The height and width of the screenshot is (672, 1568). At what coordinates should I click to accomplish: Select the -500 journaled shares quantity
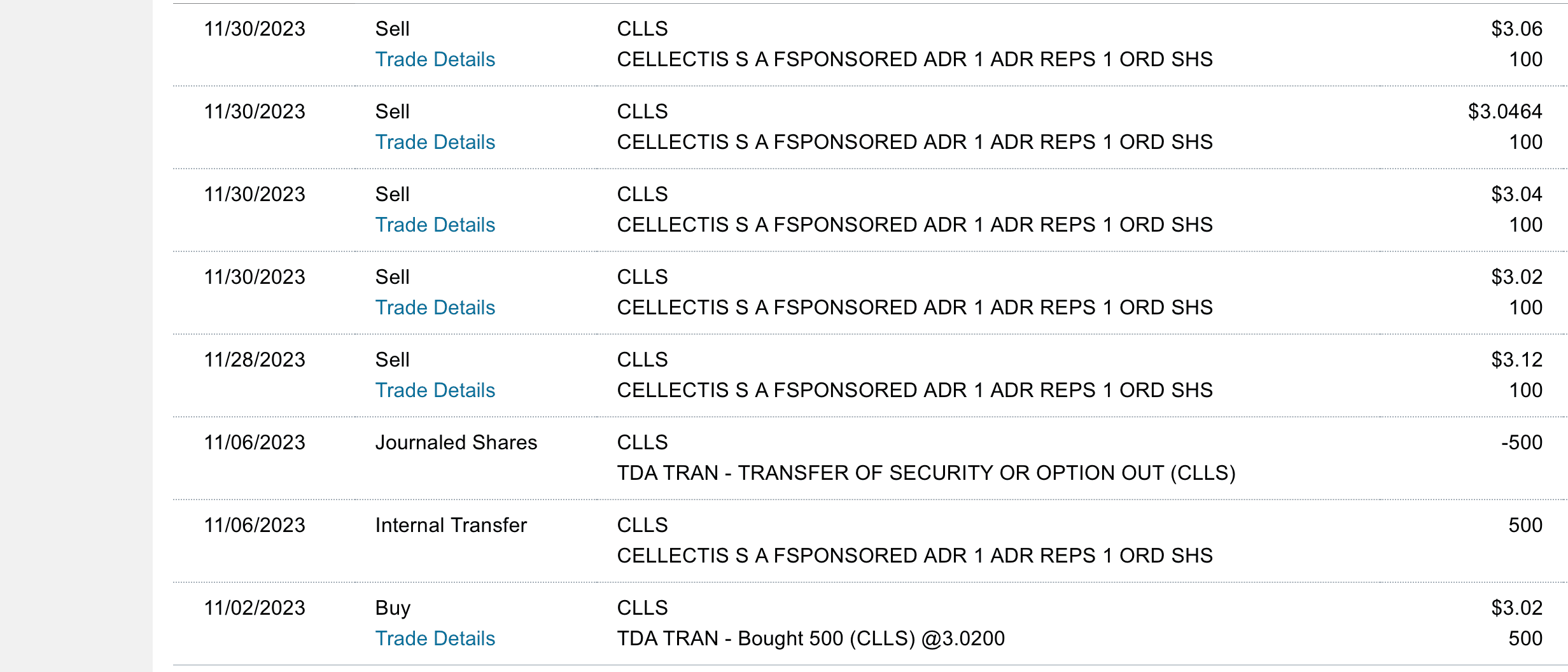pyautogui.click(x=1521, y=442)
